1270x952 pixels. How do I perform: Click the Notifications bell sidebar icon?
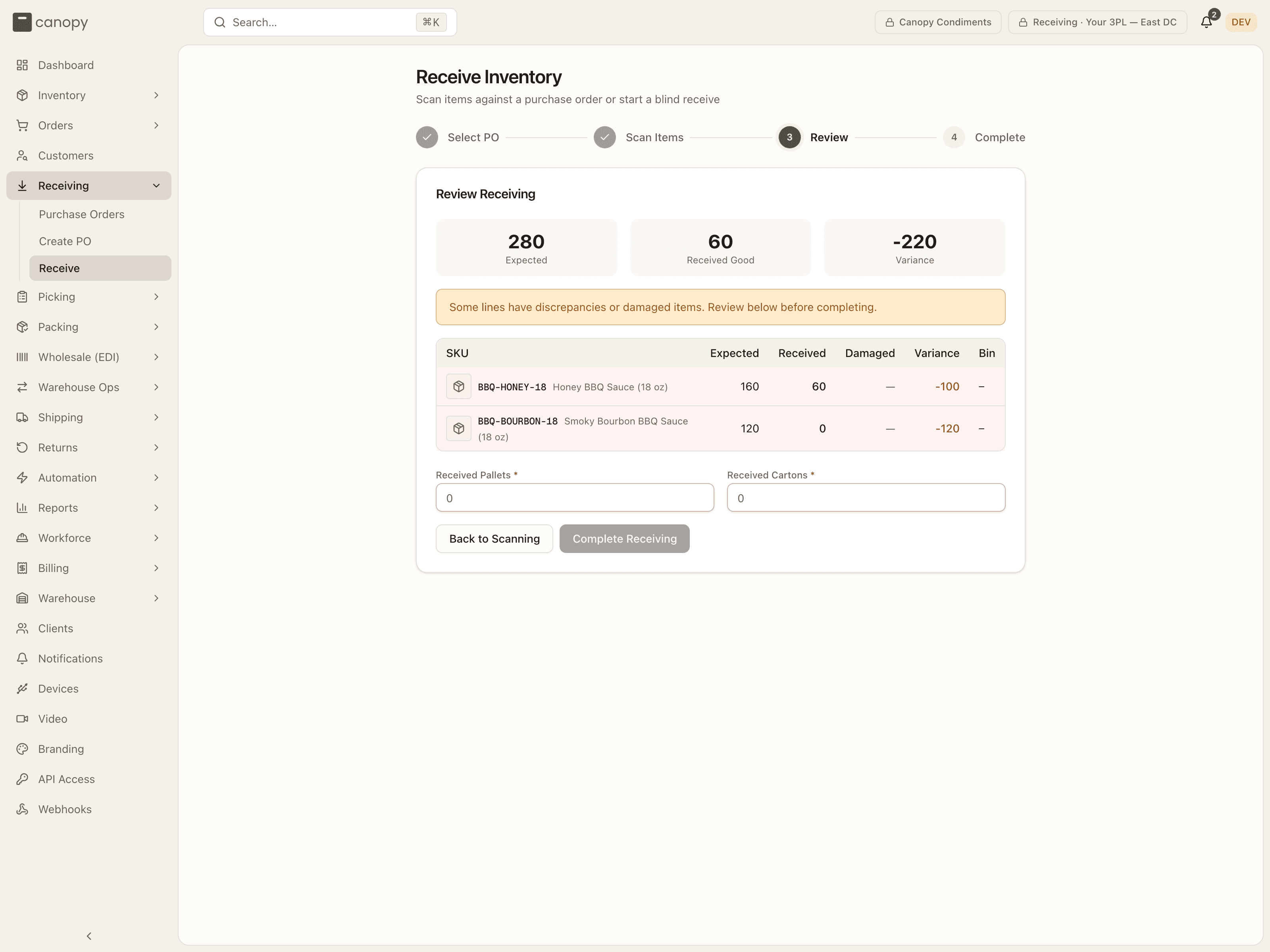tap(22, 658)
